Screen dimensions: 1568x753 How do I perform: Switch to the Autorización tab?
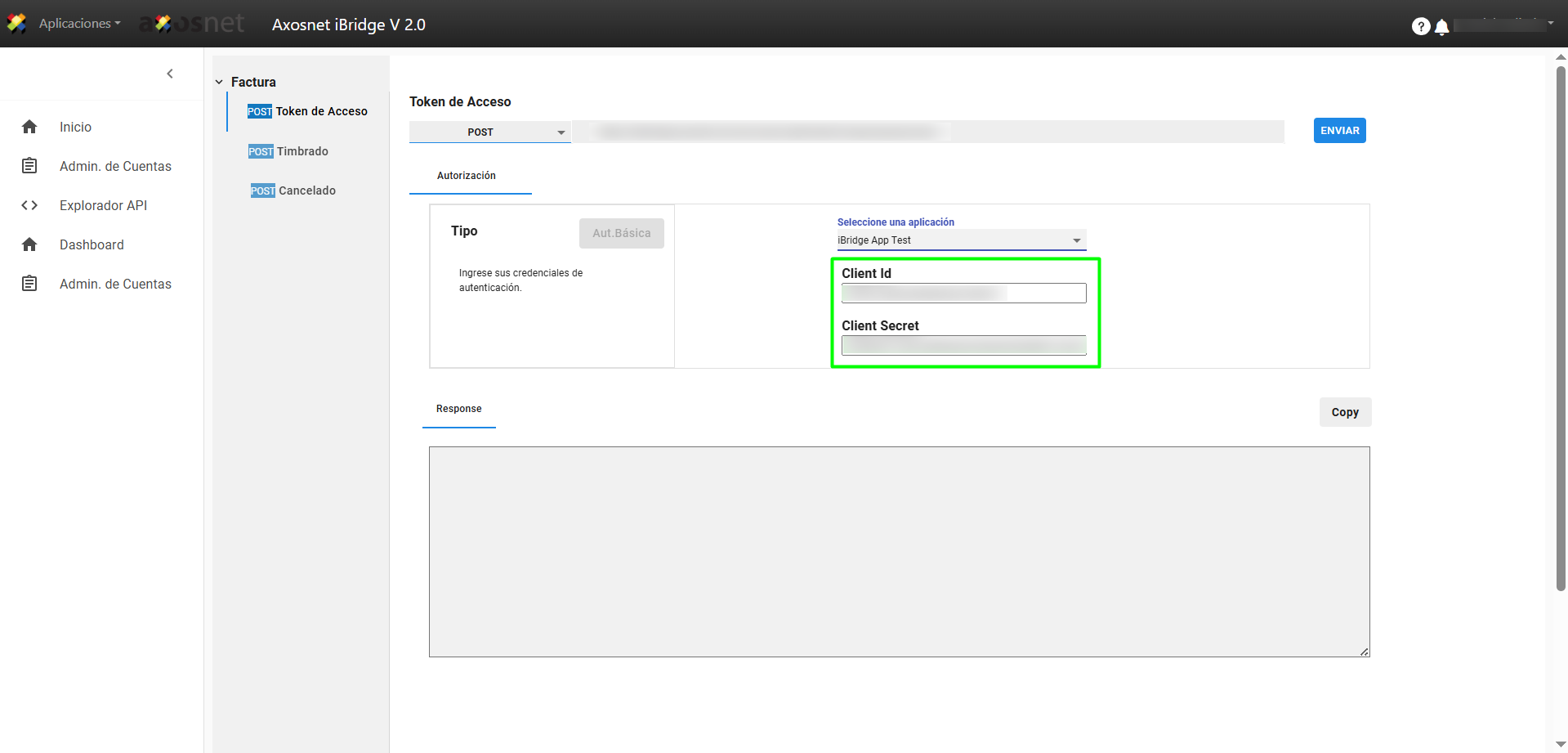(x=466, y=176)
